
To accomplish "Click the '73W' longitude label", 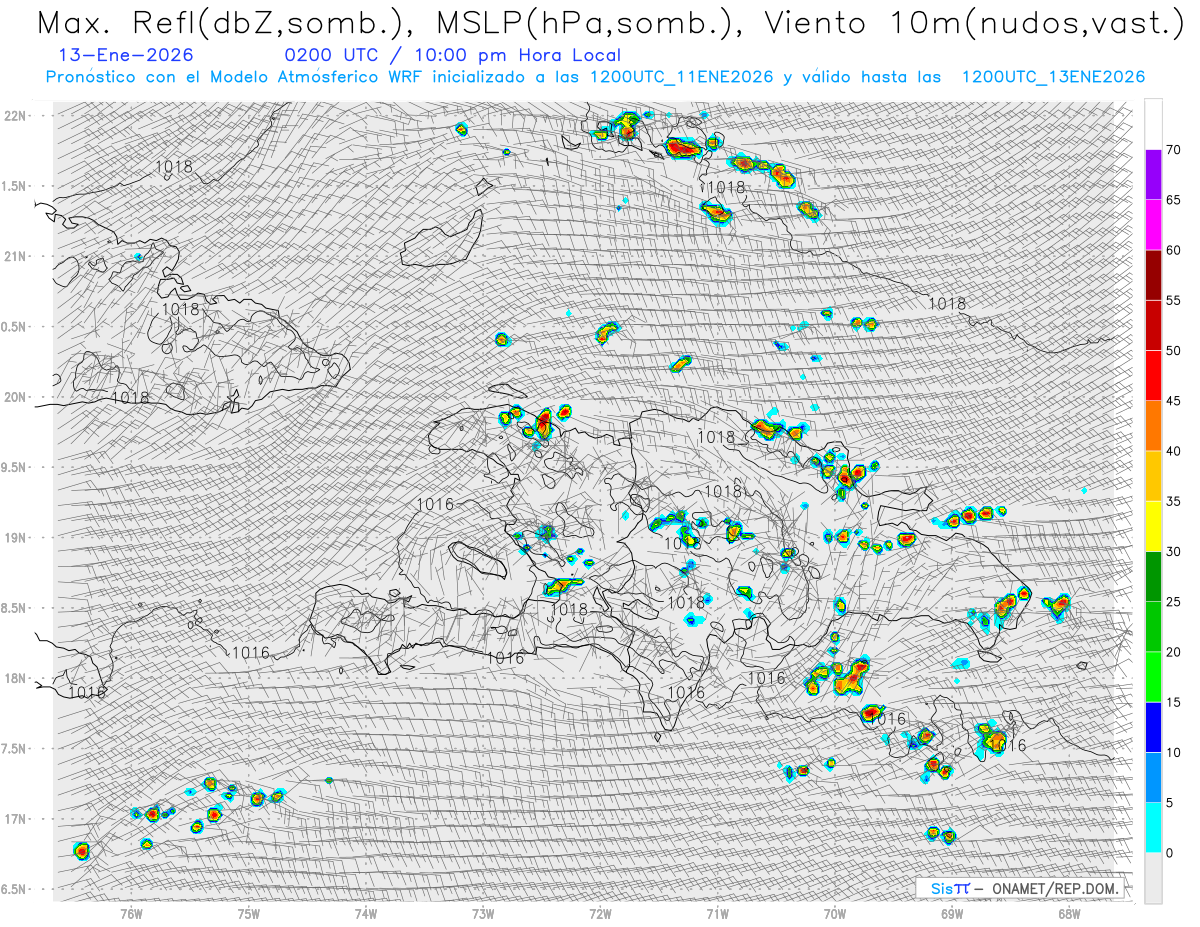I will pyautogui.click(x=483, y=914).
